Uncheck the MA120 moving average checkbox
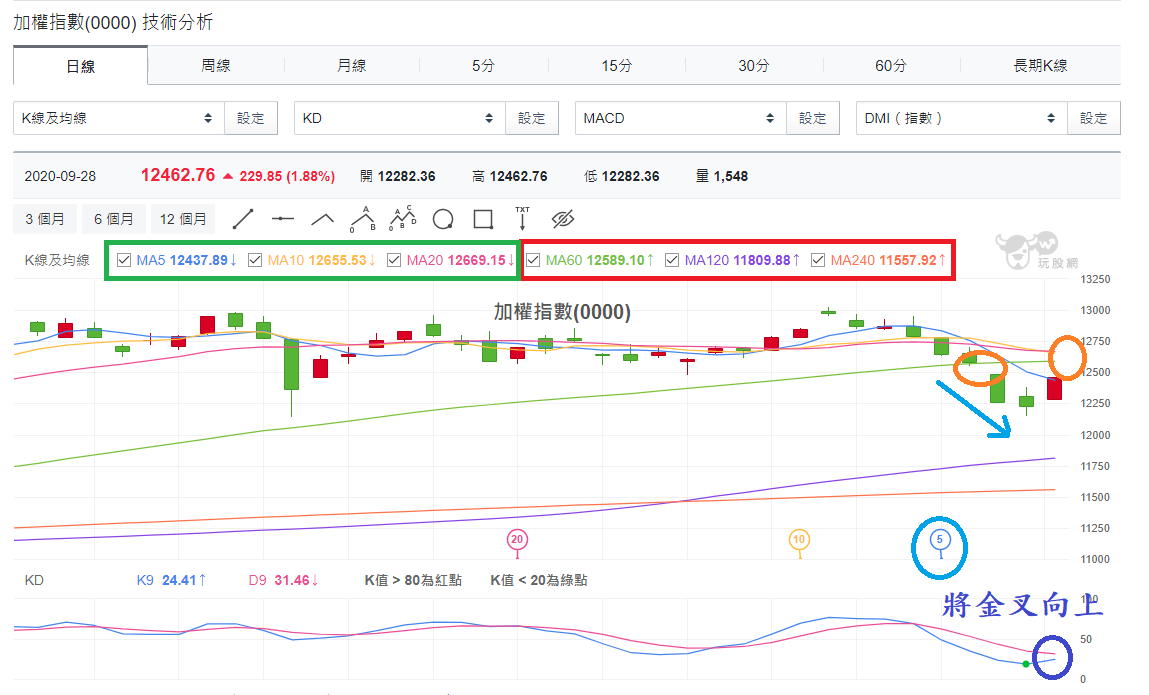Viewport: 1149px width, 695px height. [672, 260]
